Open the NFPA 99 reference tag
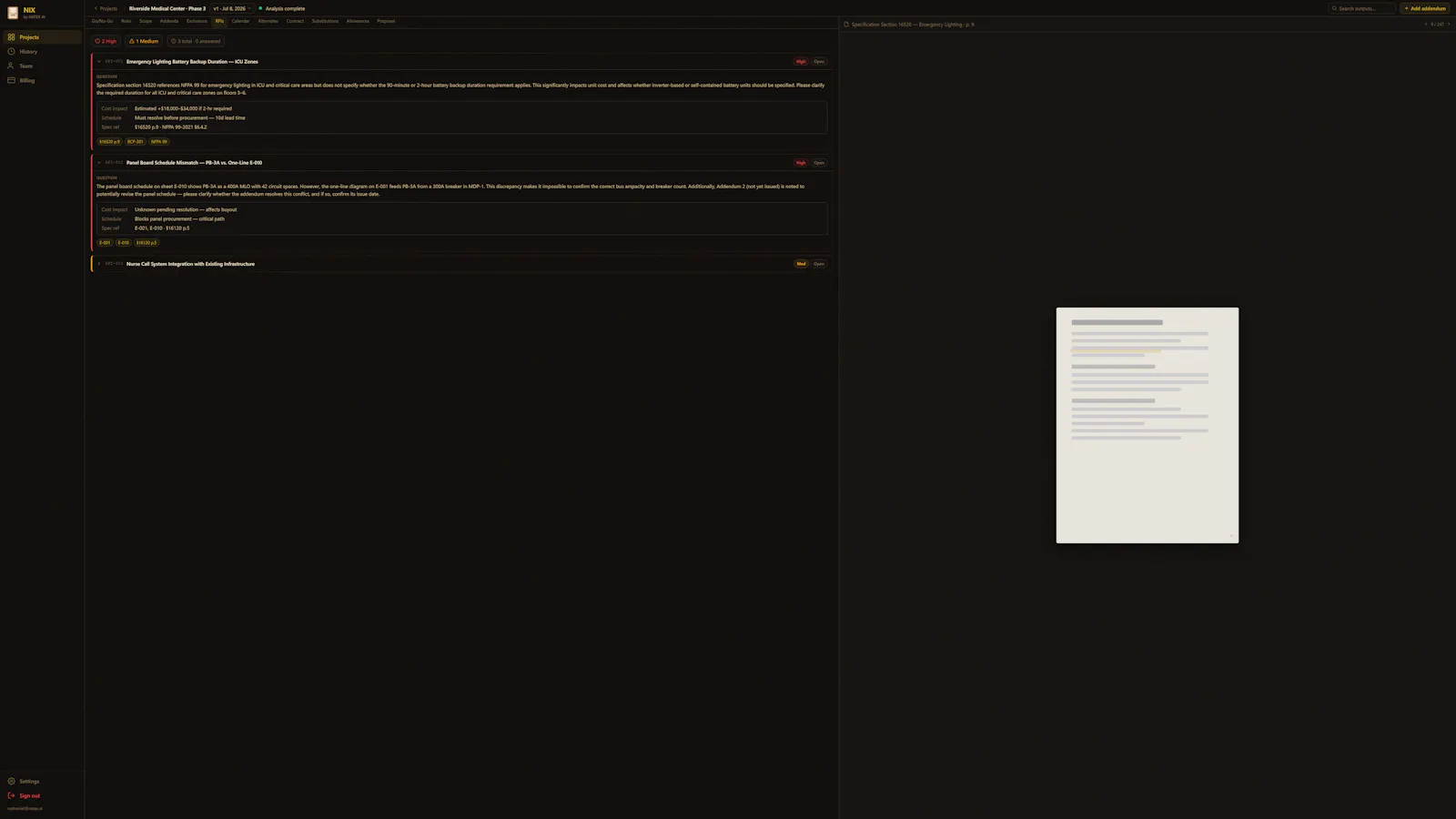1456x819 pixels. (x=159, y=142)
